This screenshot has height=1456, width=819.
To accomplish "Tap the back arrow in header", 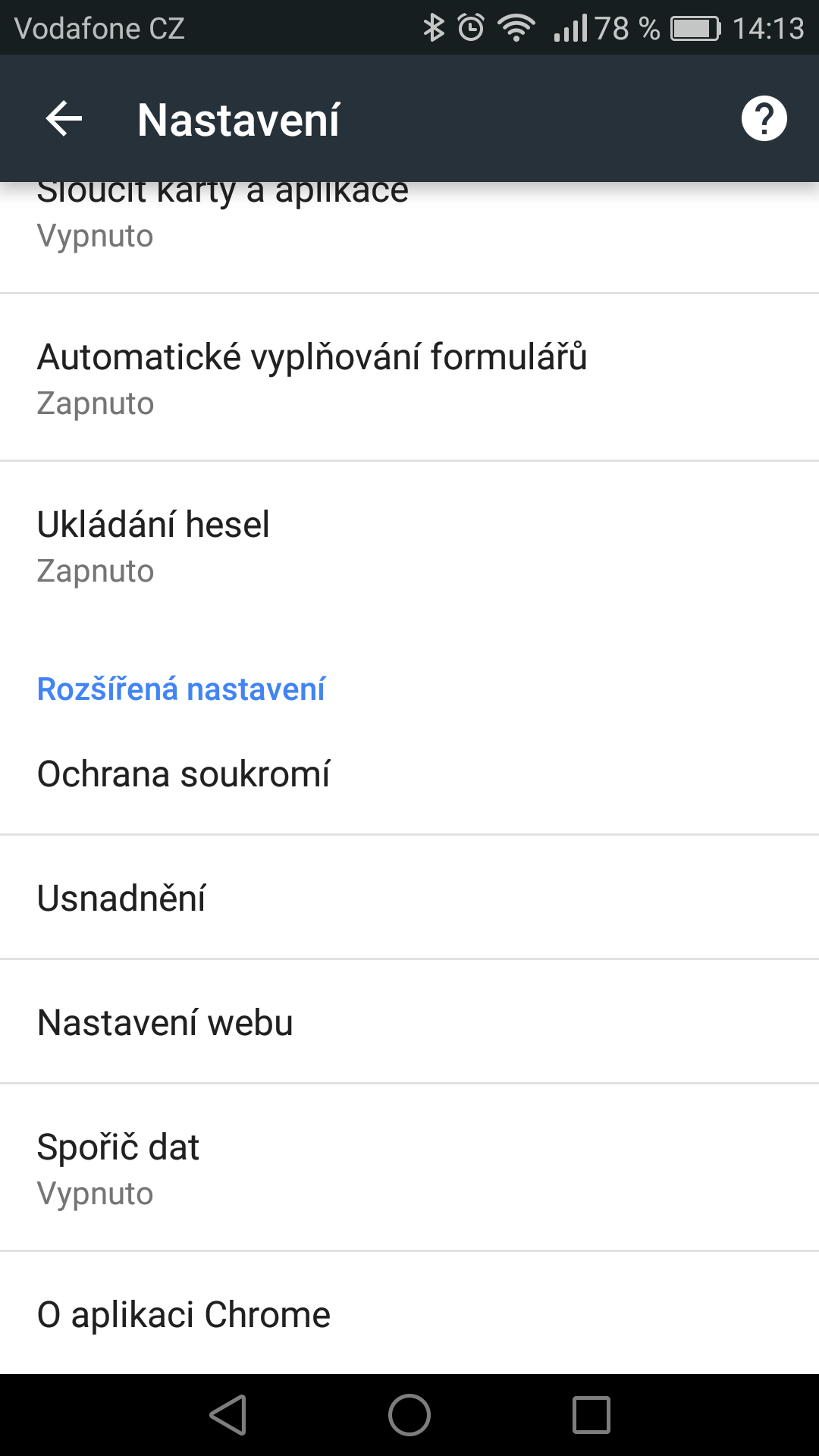I will click(64, 119).
